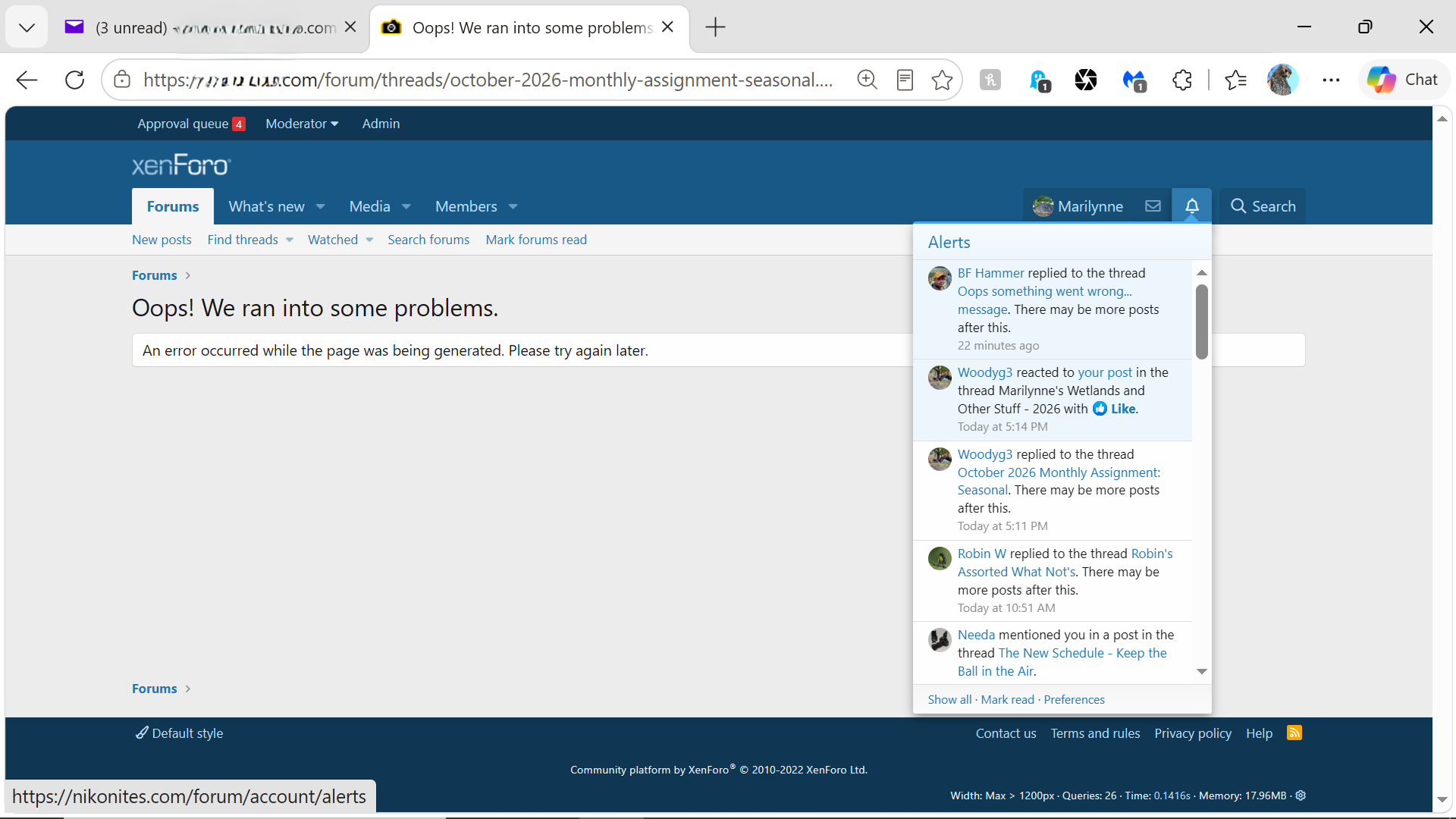The height and width of the screenshot is (819, 1456).
Task: Open Copilot Chat button
Action: 1404,80
